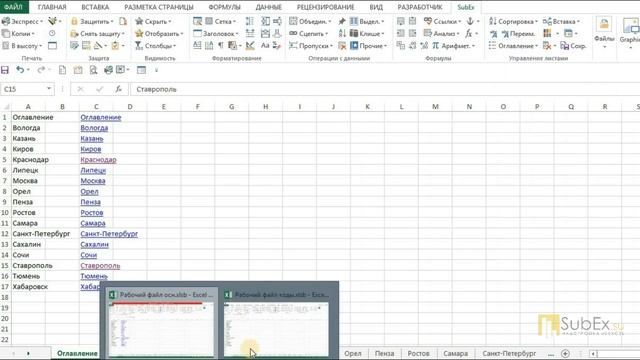This screenshot has height=360, width=640.
Task: Open the Сетка dropdown
Action: click(220, 21)
